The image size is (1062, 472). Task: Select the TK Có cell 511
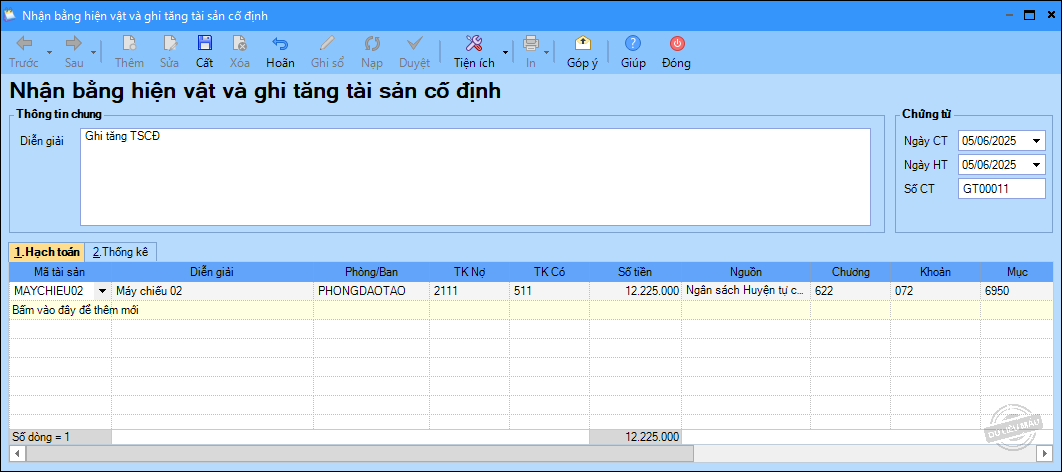pyautogui.click(x=549, y=291)
